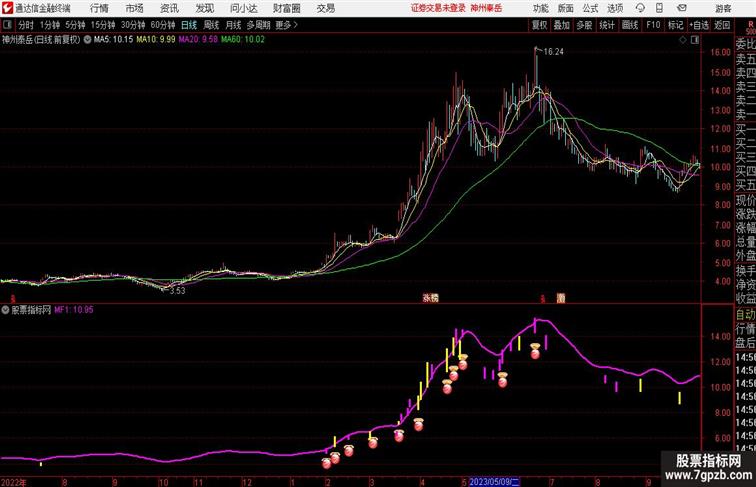Click the 涨榜 marker below the price chart
The height and width of the screenshot is (487, 756).
click(x=431, y=298)
